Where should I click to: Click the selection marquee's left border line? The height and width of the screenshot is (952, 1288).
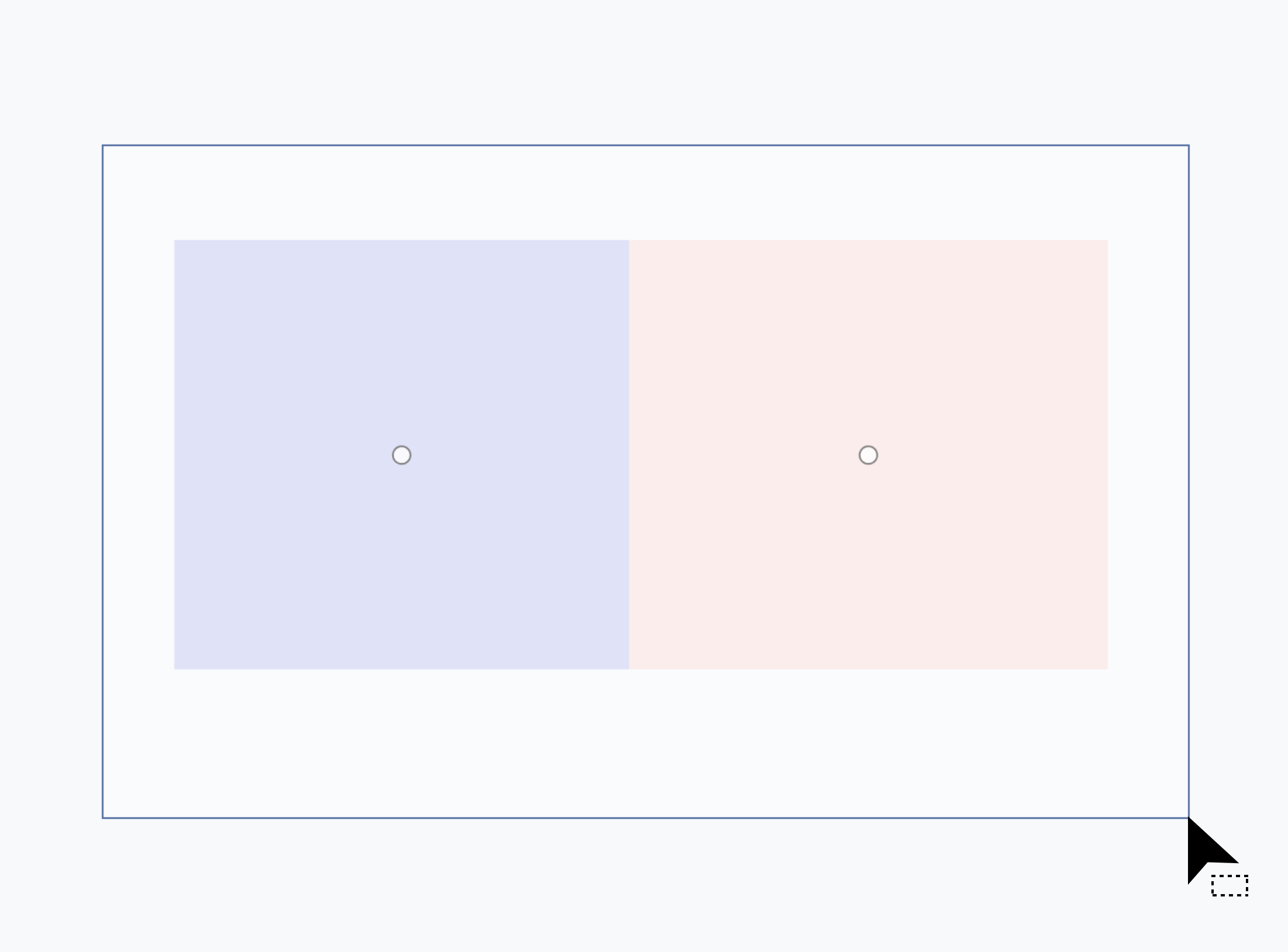(103, 481)
